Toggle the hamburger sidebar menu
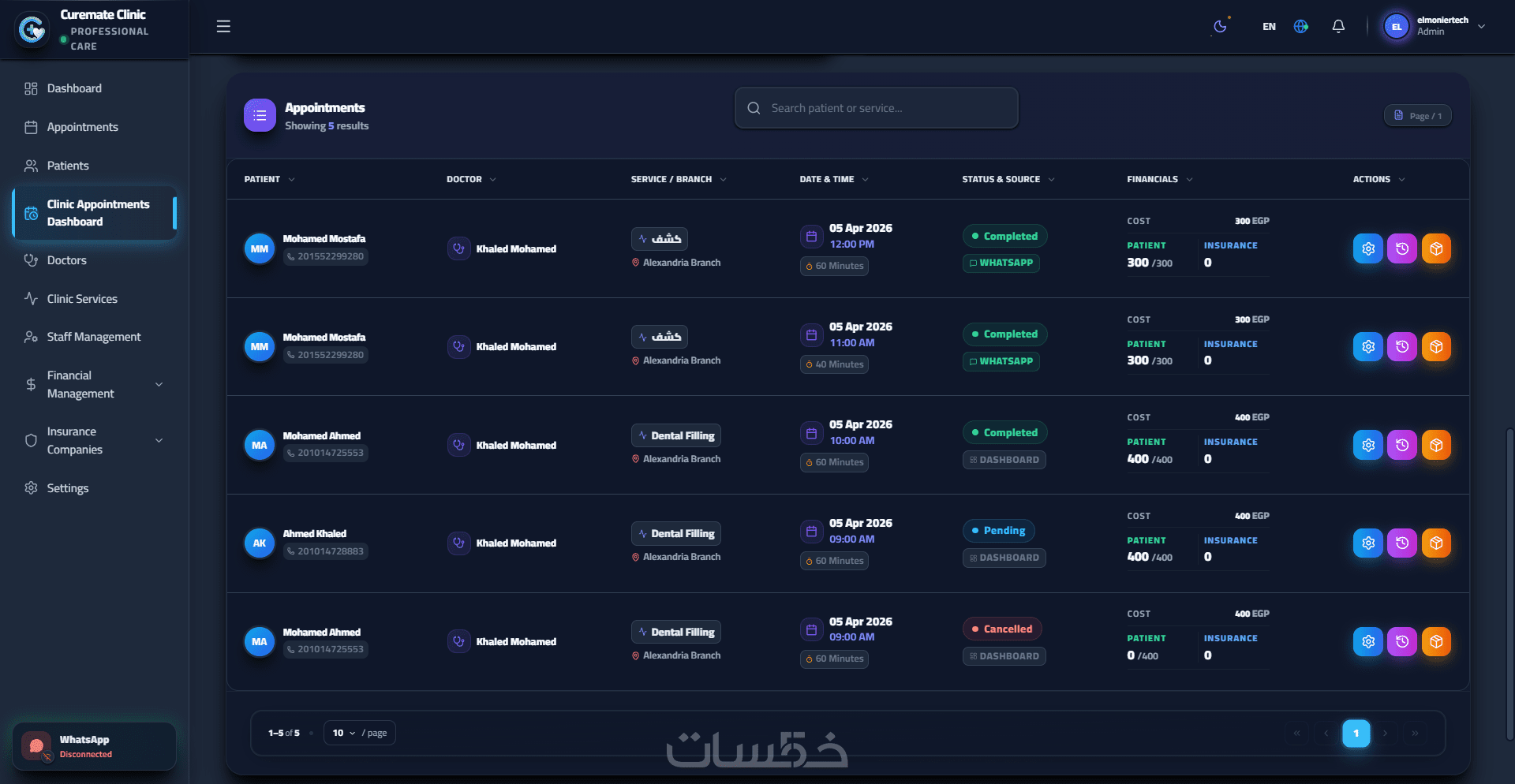1515x784 pixels. click(223, 27)
